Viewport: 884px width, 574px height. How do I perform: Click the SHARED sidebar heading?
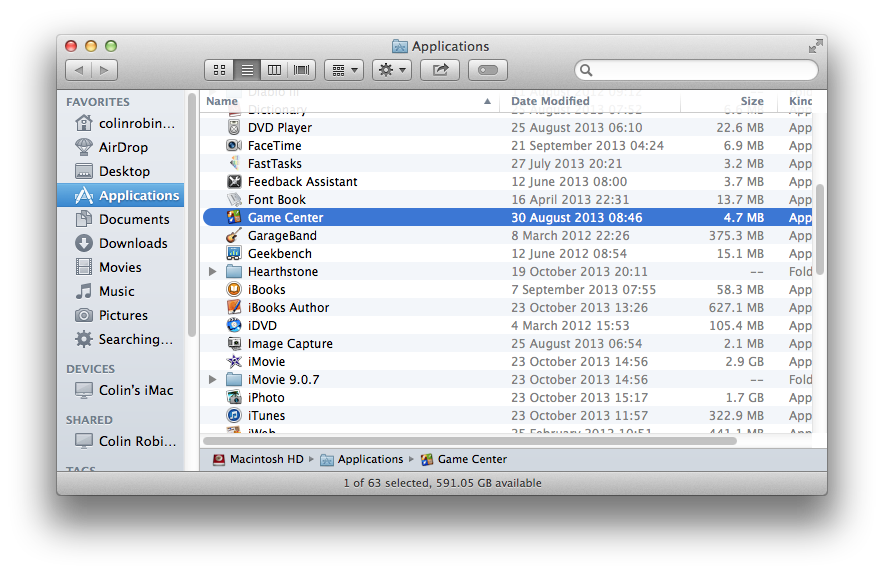click(89, 420)
